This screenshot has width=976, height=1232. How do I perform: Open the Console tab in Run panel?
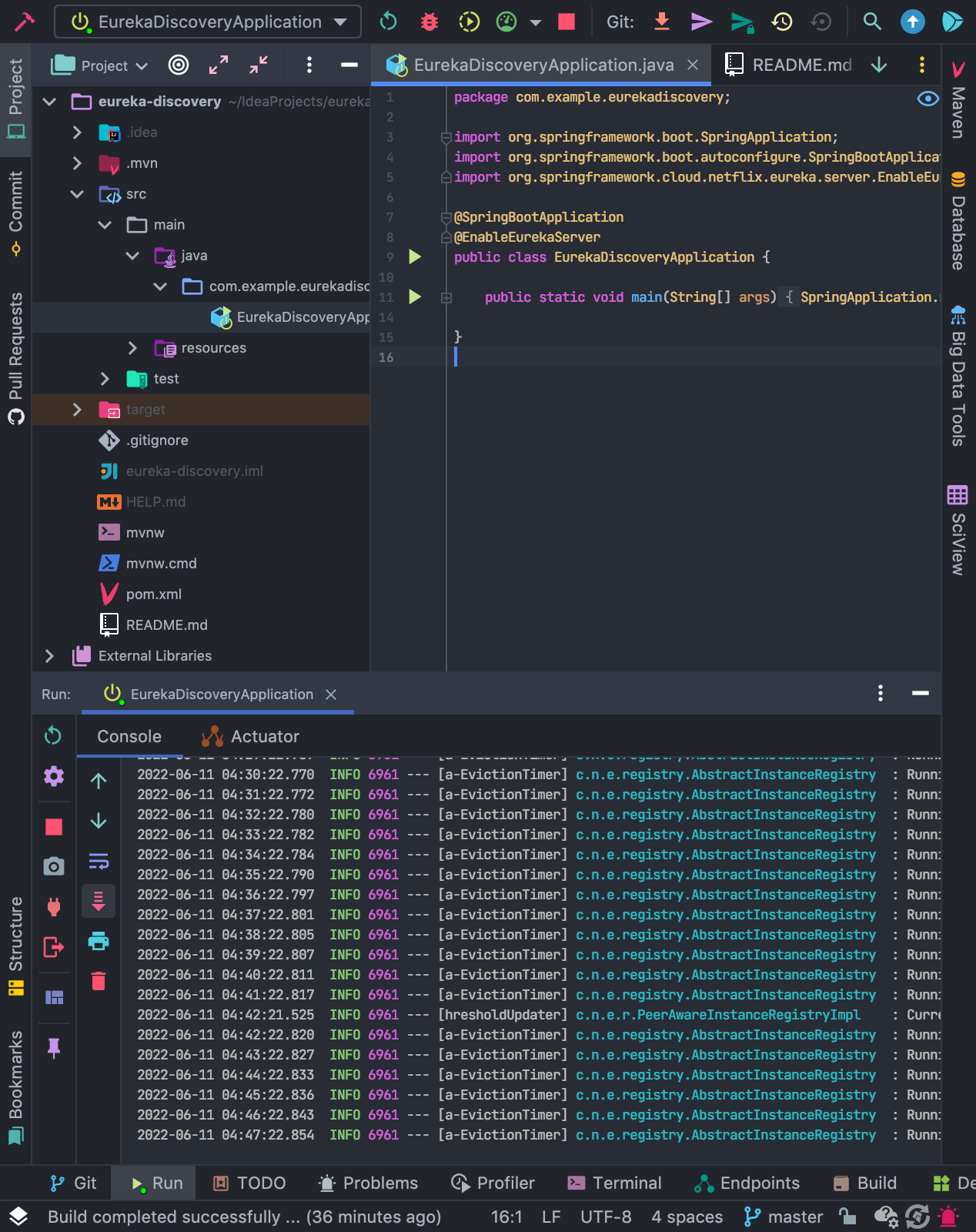tap(129, 737)
